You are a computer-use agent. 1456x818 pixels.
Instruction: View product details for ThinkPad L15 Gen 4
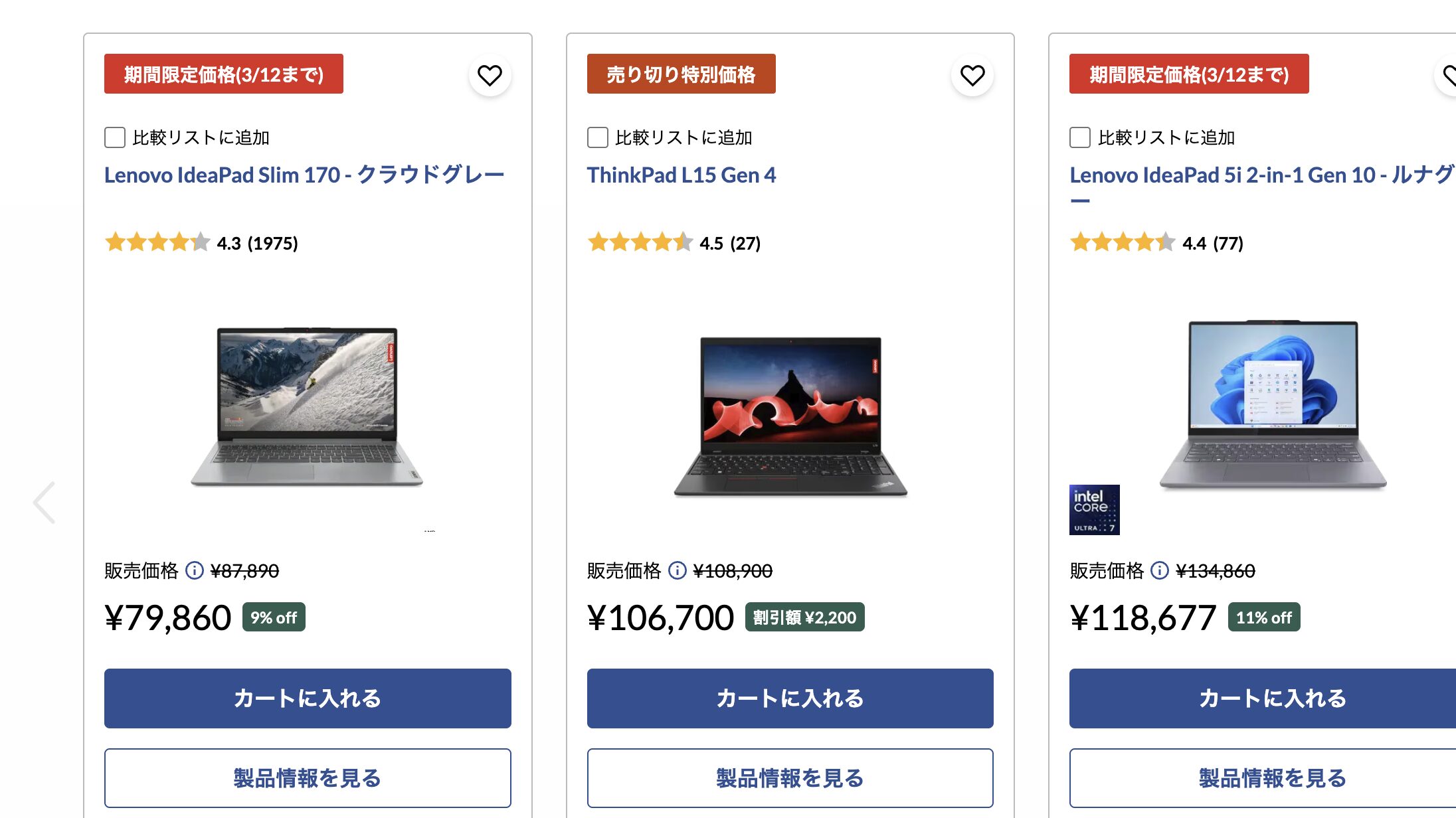tap(790, 778)
